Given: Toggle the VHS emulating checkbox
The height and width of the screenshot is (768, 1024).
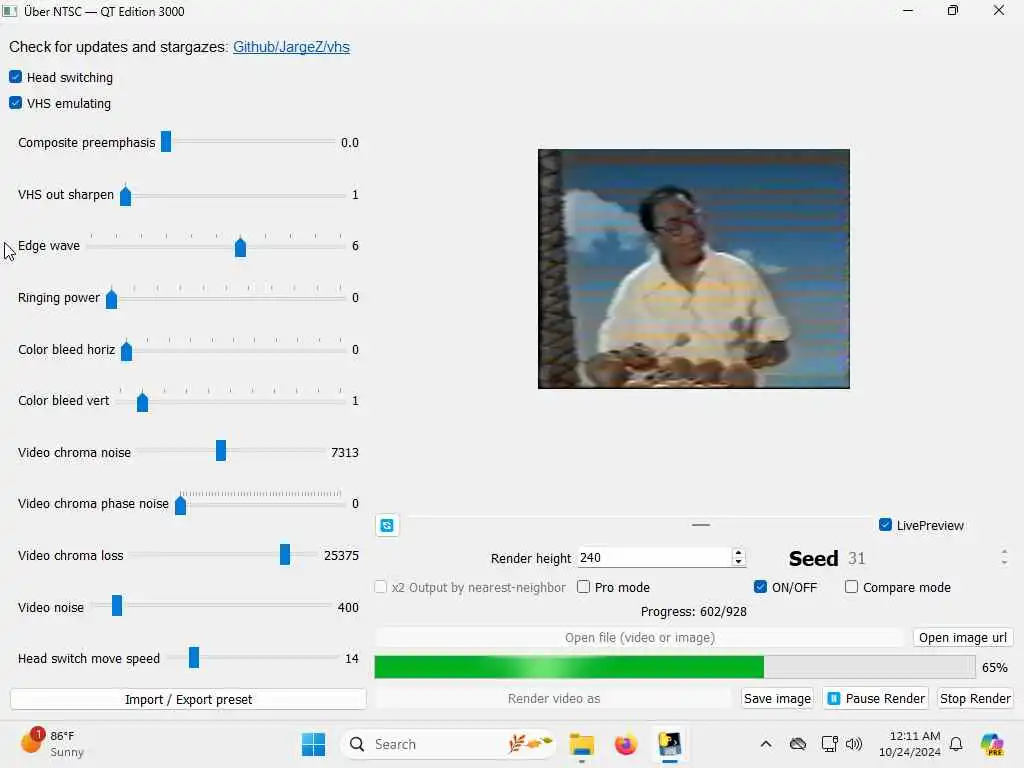Looking at the screenshot, I should point(16,103).
